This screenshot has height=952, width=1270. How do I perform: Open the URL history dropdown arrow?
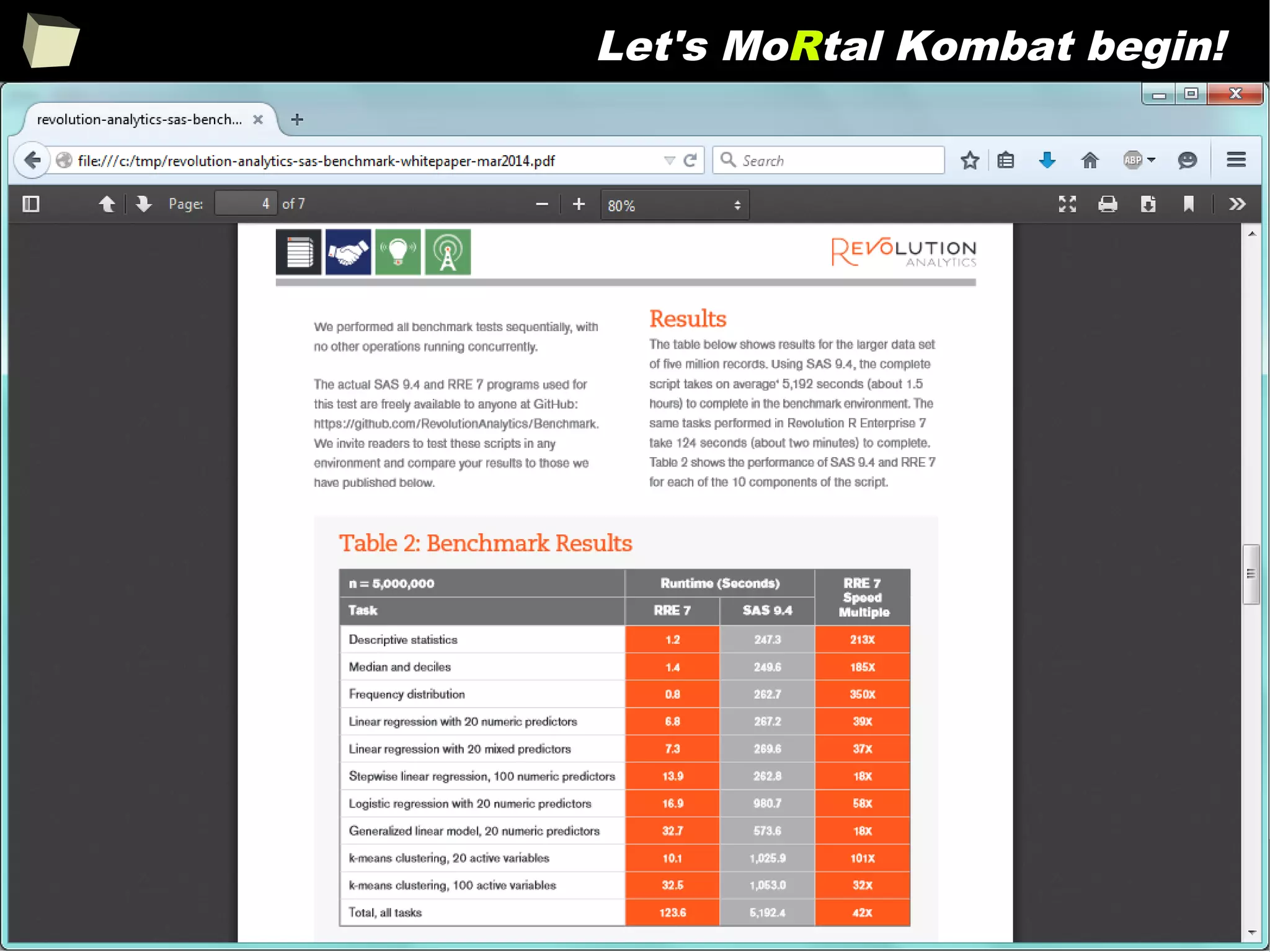click(670, 161)
